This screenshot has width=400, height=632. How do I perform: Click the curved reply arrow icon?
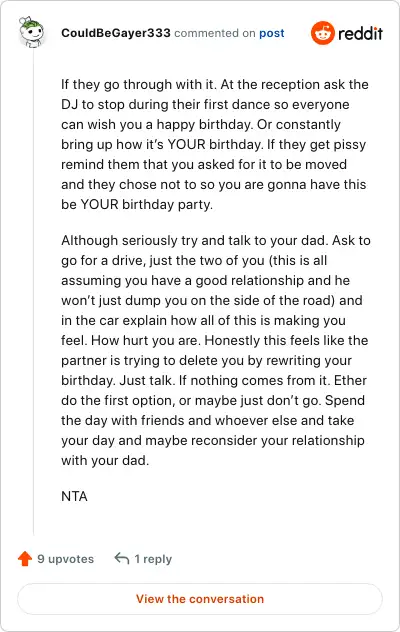pyautogui.click(x=122, y=559)
